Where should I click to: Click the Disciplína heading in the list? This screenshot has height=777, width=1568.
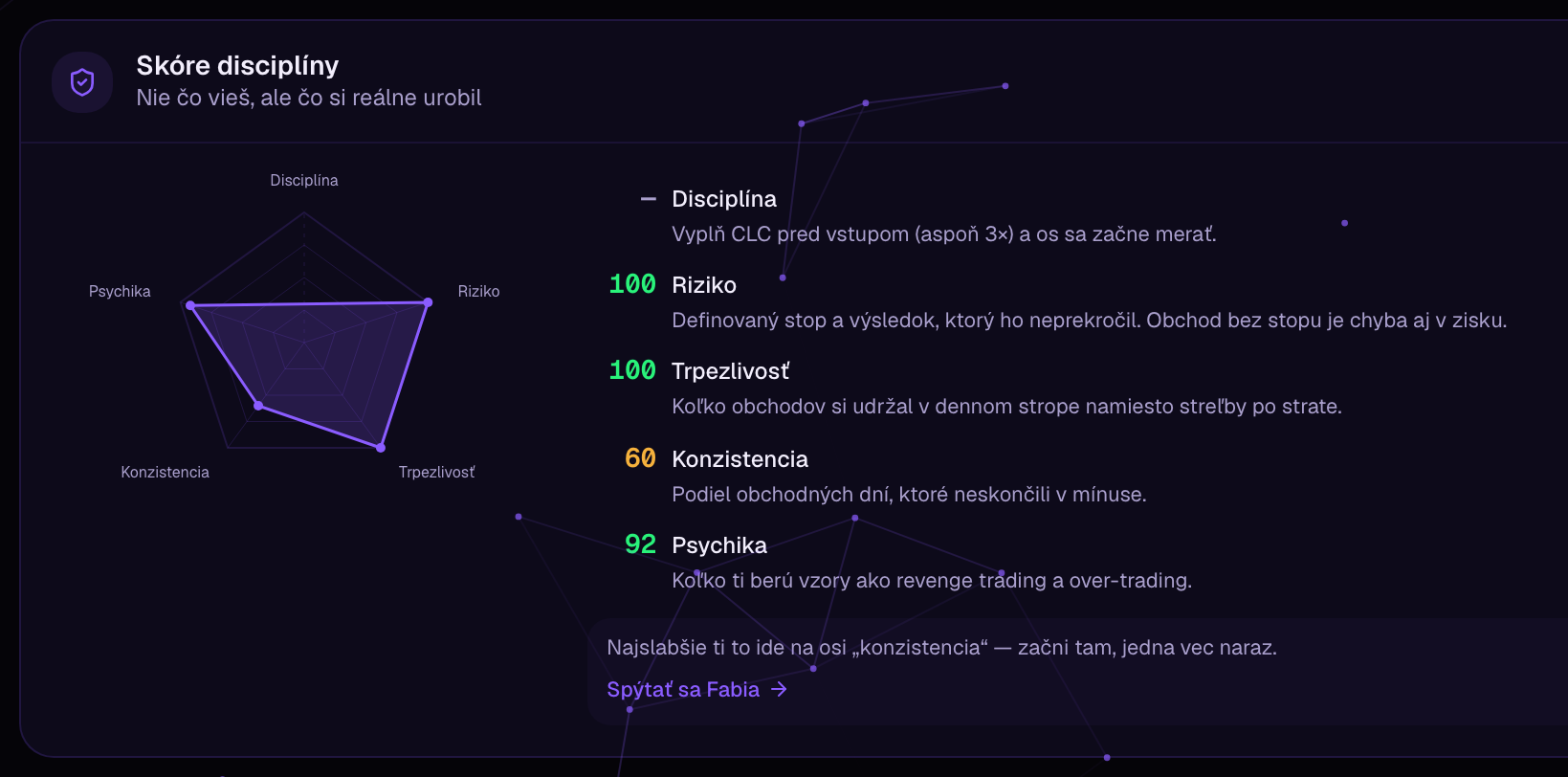coord(724,199)
